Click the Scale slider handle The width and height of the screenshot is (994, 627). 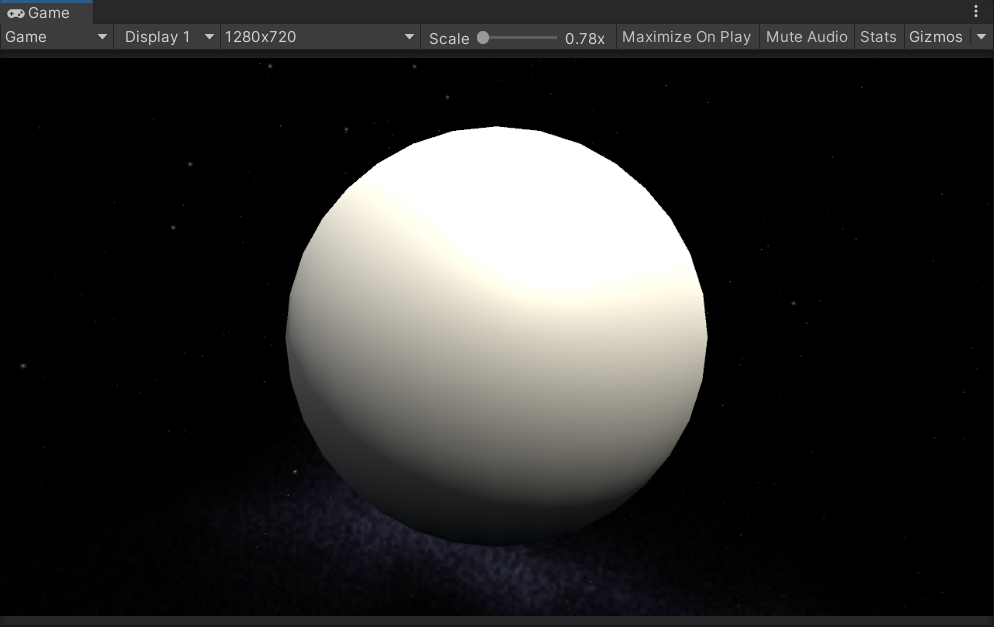[x=483, y=37]
